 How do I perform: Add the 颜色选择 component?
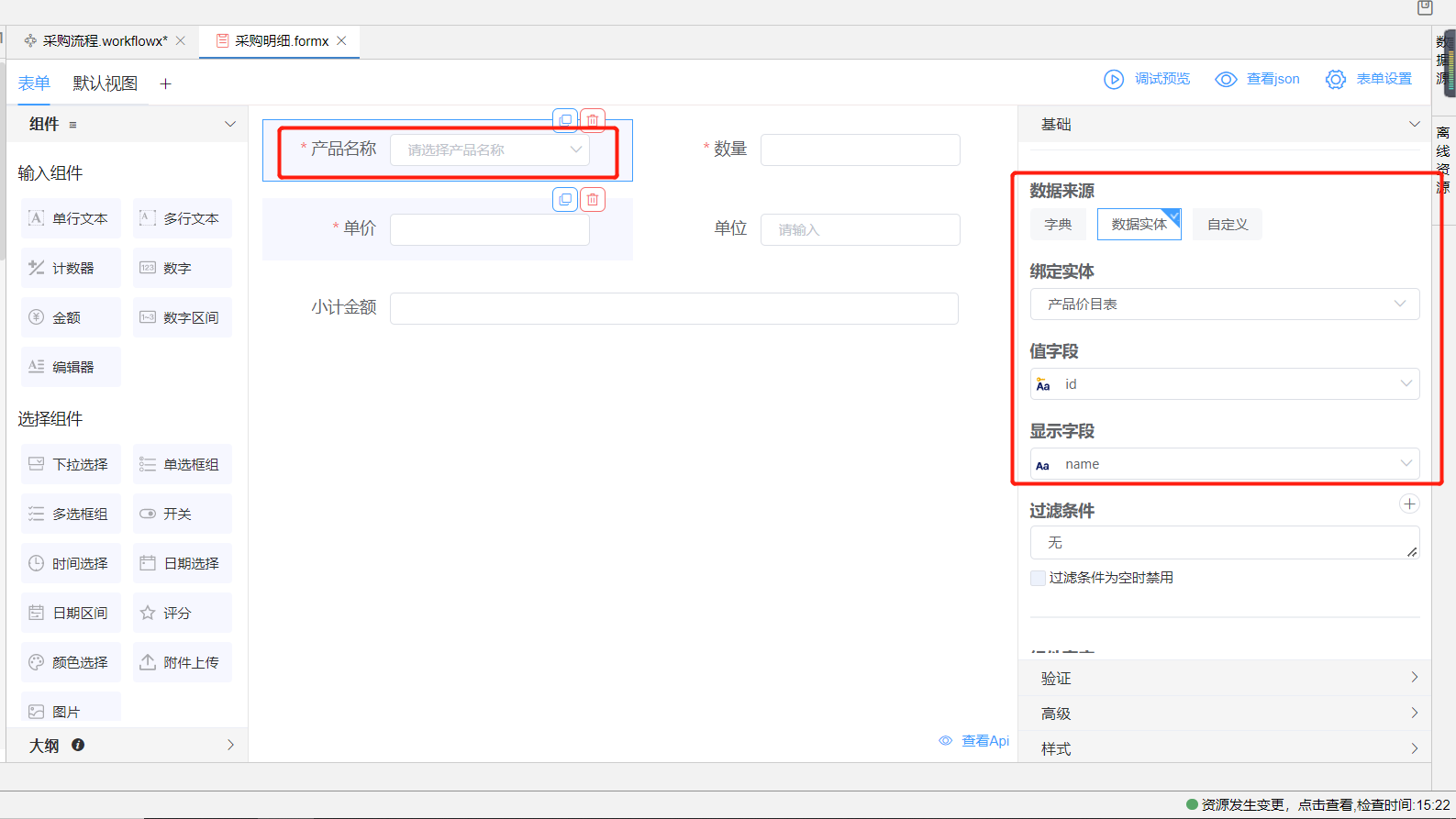click(x=71, y=662)
